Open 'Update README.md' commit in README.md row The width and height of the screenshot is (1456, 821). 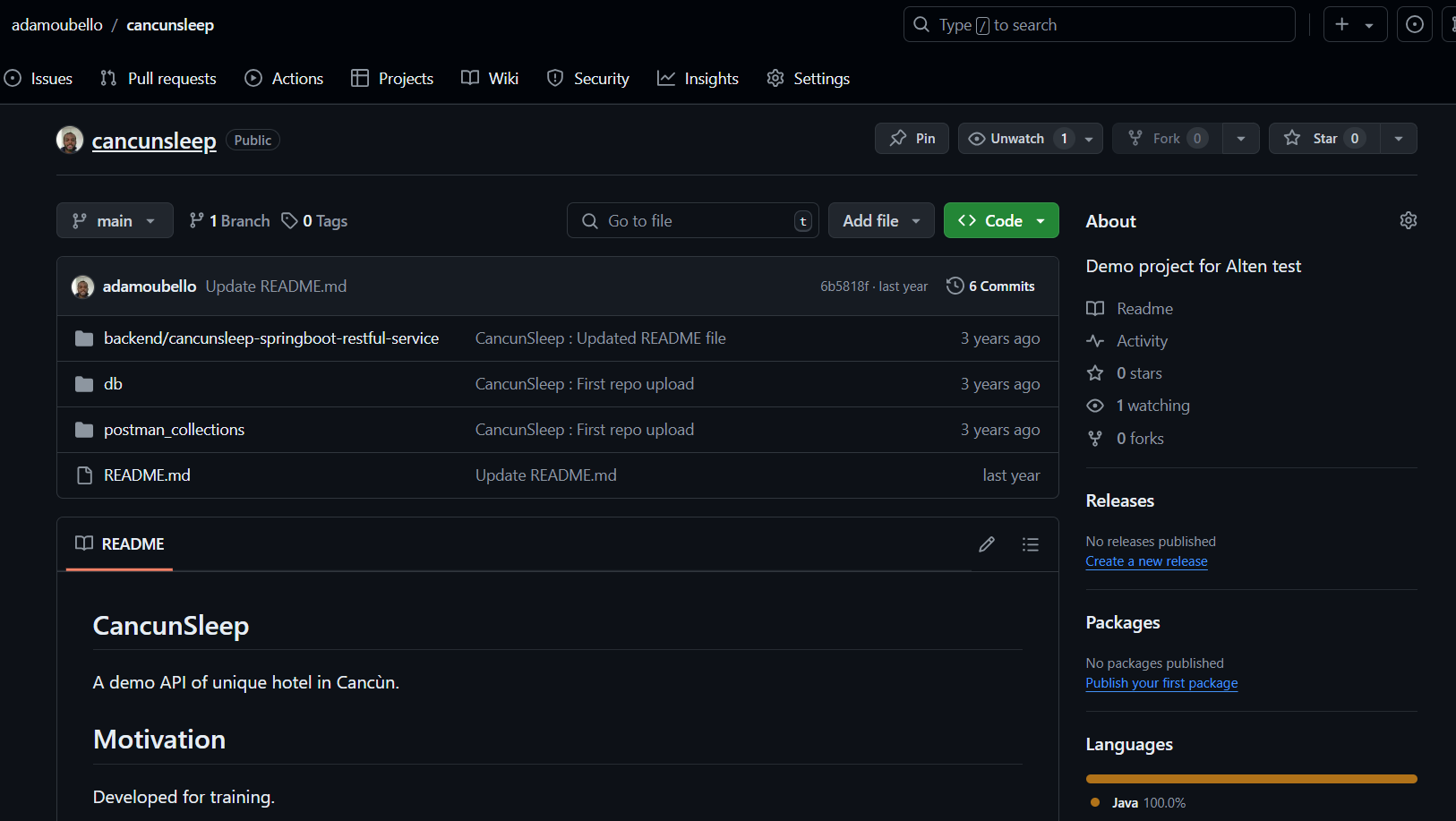(546, 475)
